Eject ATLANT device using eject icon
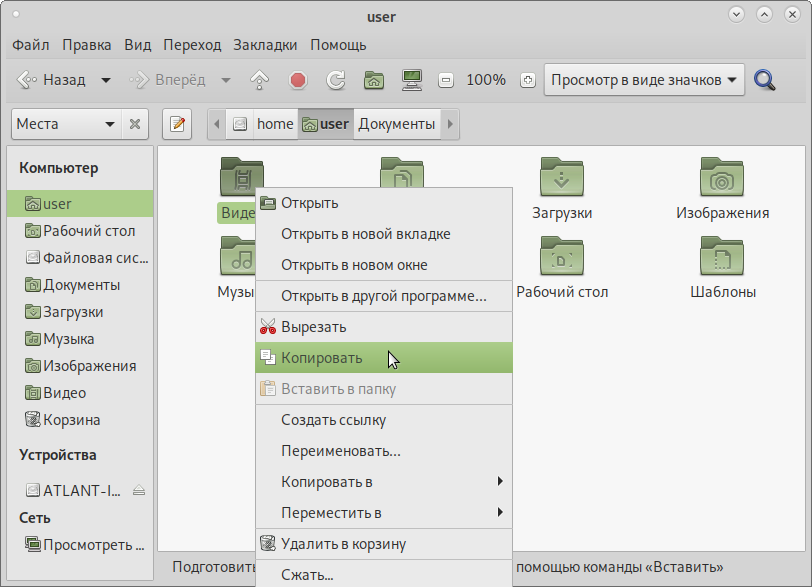Screen dimensions: 812x587 (139, 490)
